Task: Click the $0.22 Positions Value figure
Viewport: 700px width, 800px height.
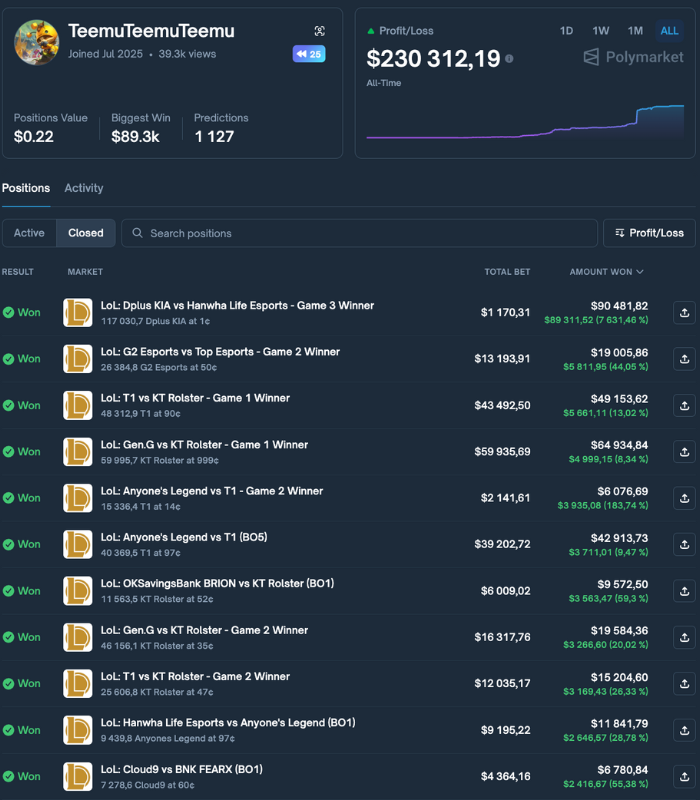Action: (x=34, y=137)
